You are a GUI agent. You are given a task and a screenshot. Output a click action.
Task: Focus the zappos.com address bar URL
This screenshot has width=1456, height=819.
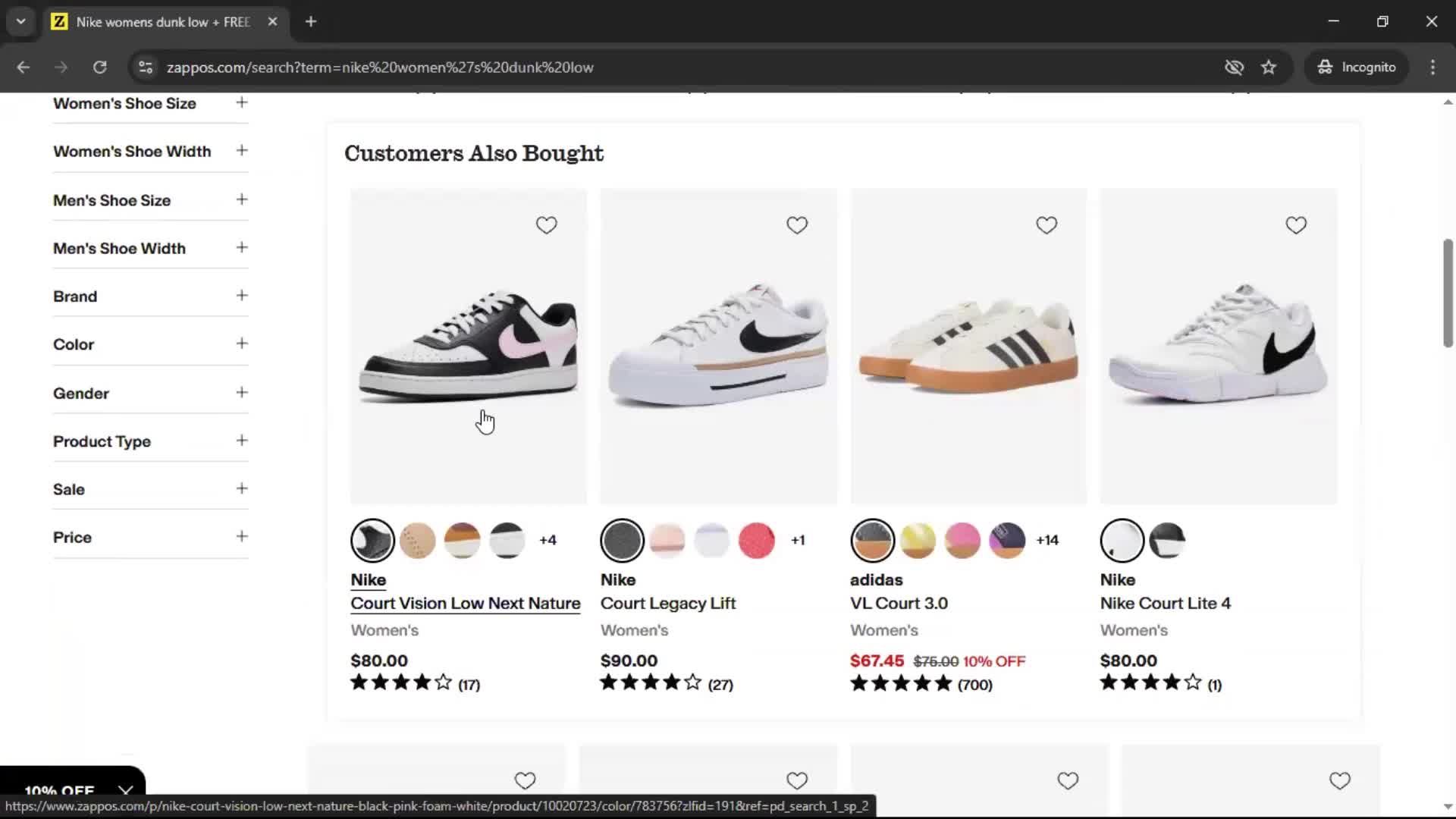tap(380, 67)
